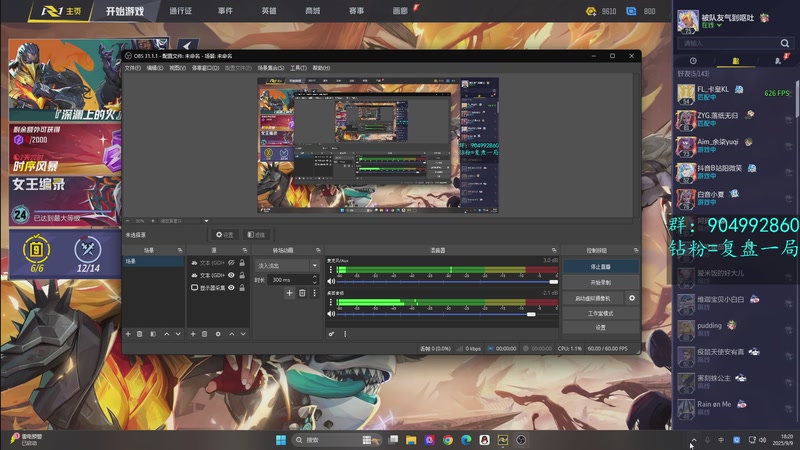Open the 淡入淡出 transition dropdown
Viewport: 800px width, 450px height.
(287, 265)
